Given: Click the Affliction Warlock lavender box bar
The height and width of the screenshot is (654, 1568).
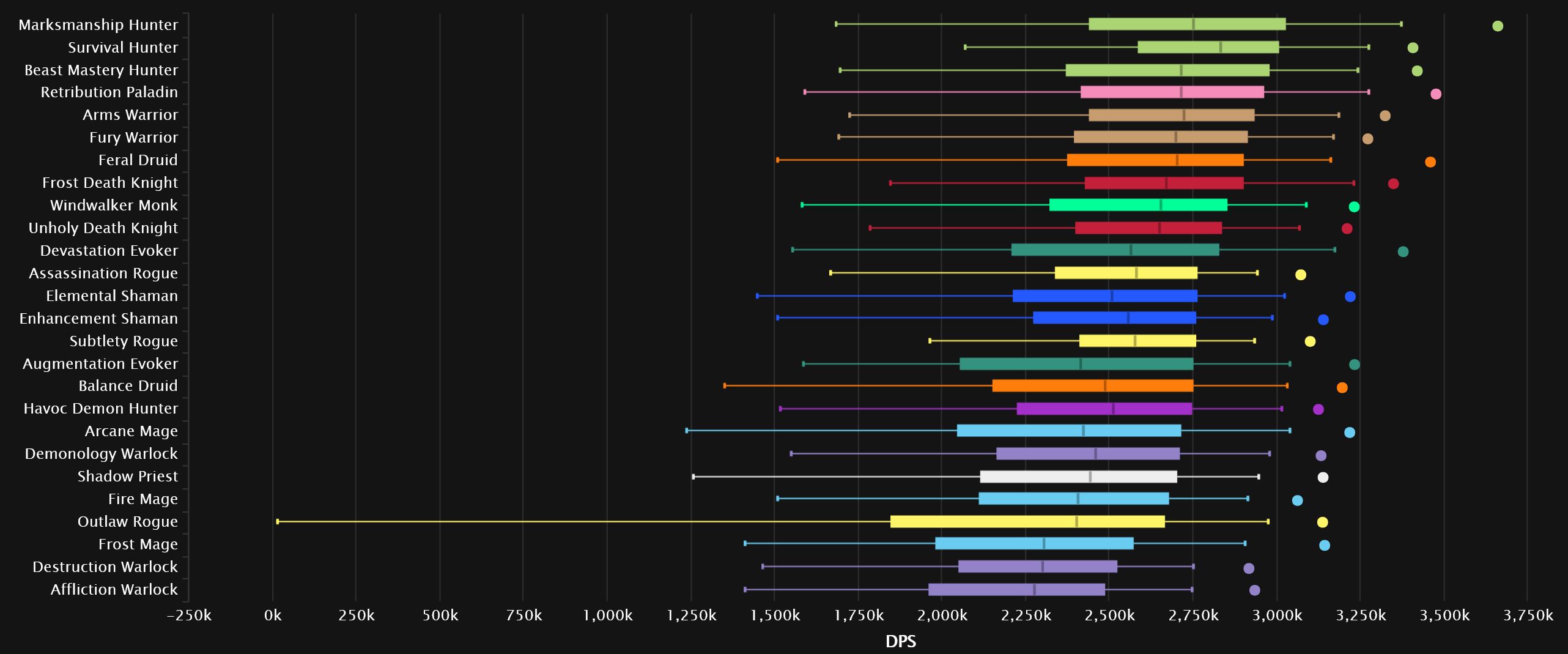Looking at the screenshot, I should click(1016, 590).
